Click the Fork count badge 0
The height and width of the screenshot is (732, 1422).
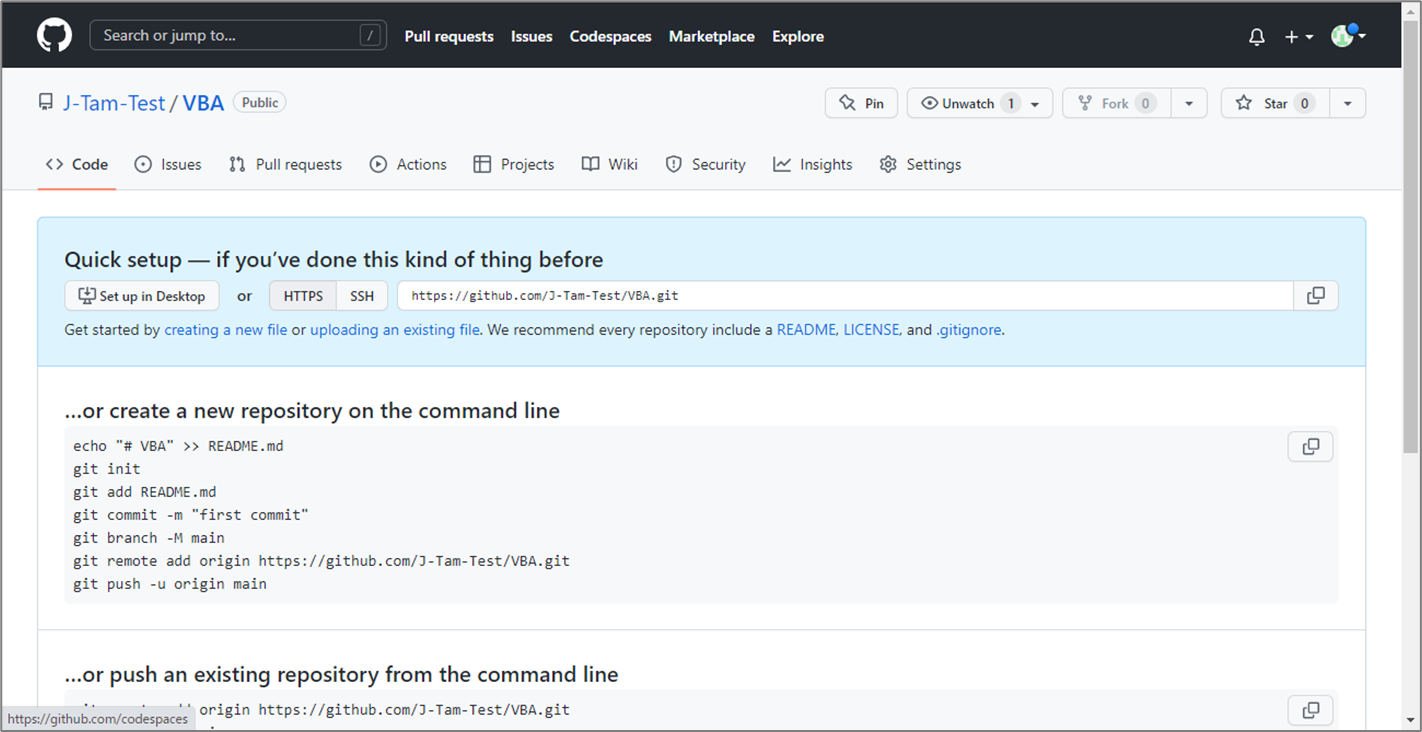coord(1146,103)
